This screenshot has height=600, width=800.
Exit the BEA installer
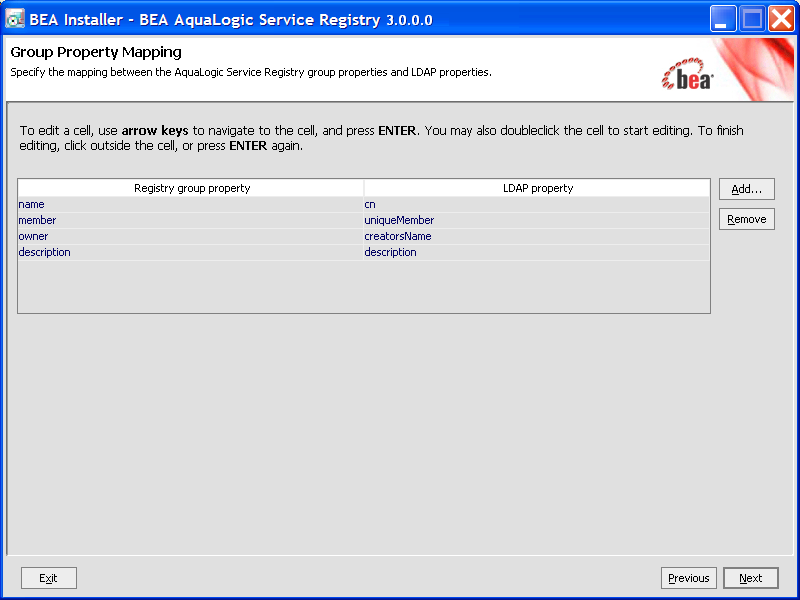point(48,578)
